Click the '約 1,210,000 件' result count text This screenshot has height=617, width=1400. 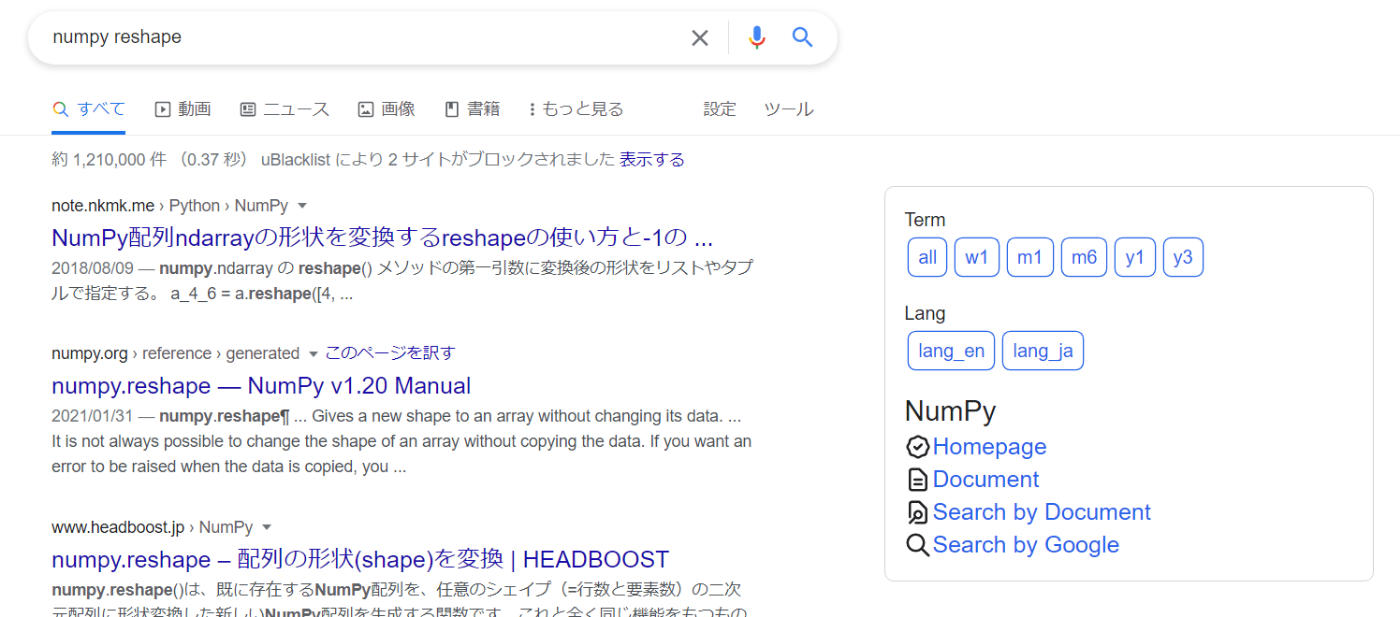[x=111, y=160]
